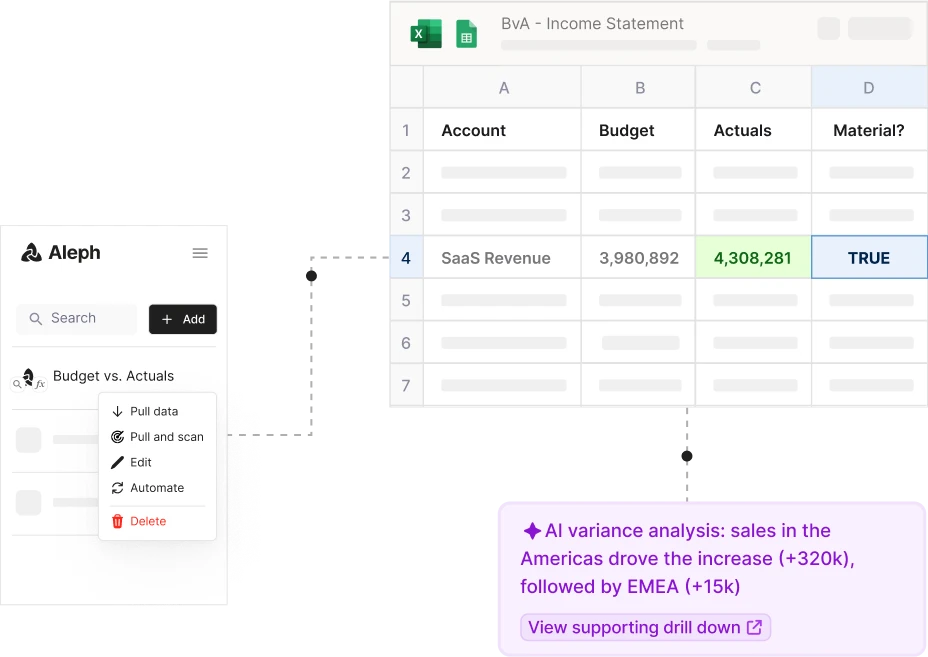Click the Google Sheets icon

point(466,34)
